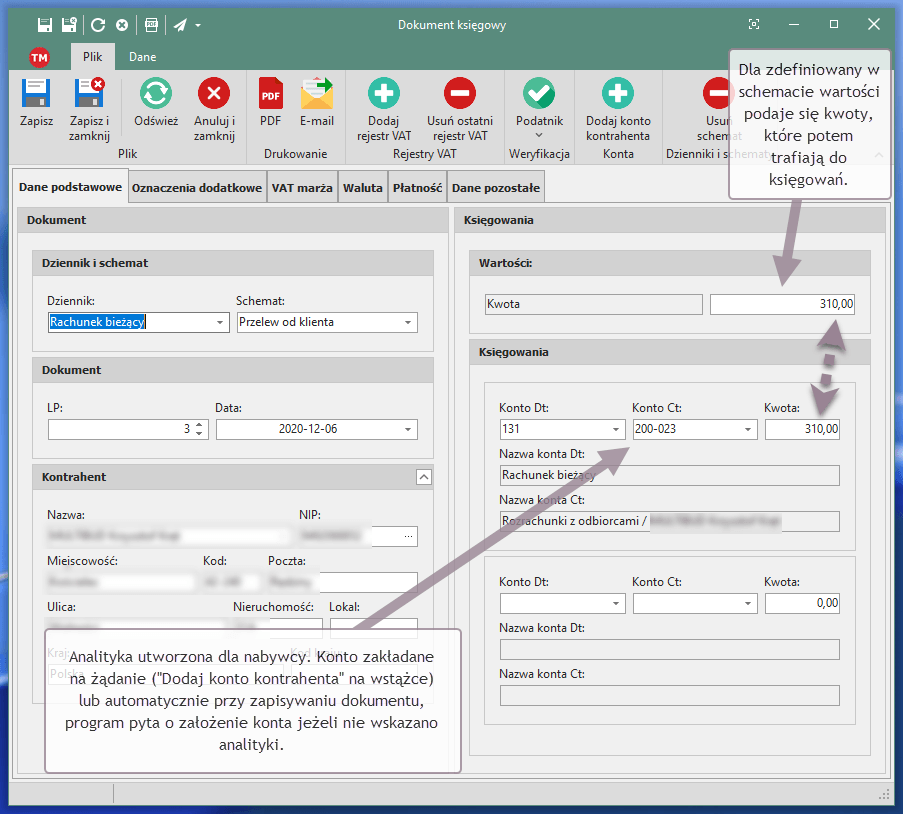The image size is (903, 814).
Task: Click Usuń ostatni rejestr VAT icon
Action: point(460,95)
